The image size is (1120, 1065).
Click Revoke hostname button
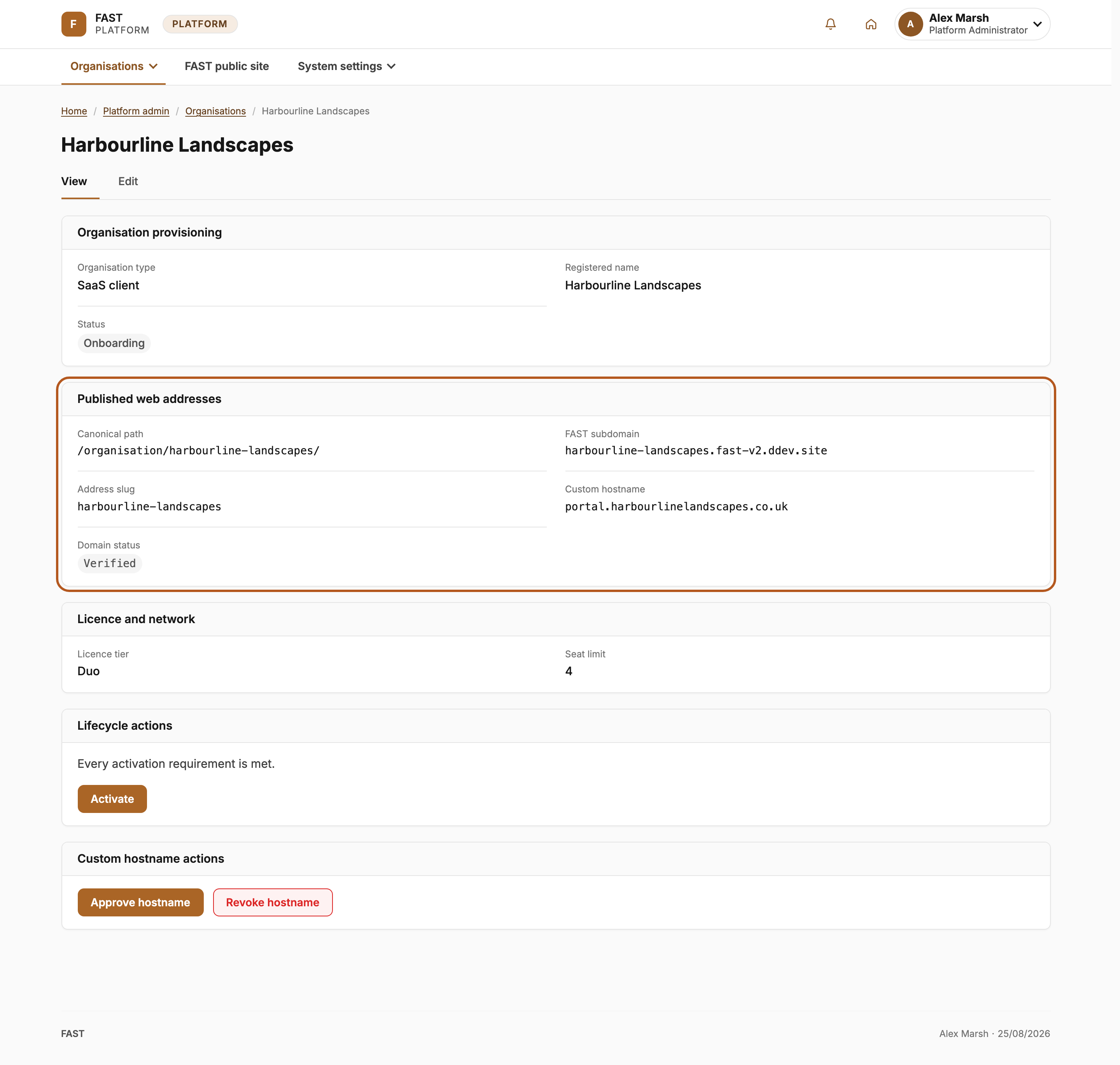click(273, 902)
